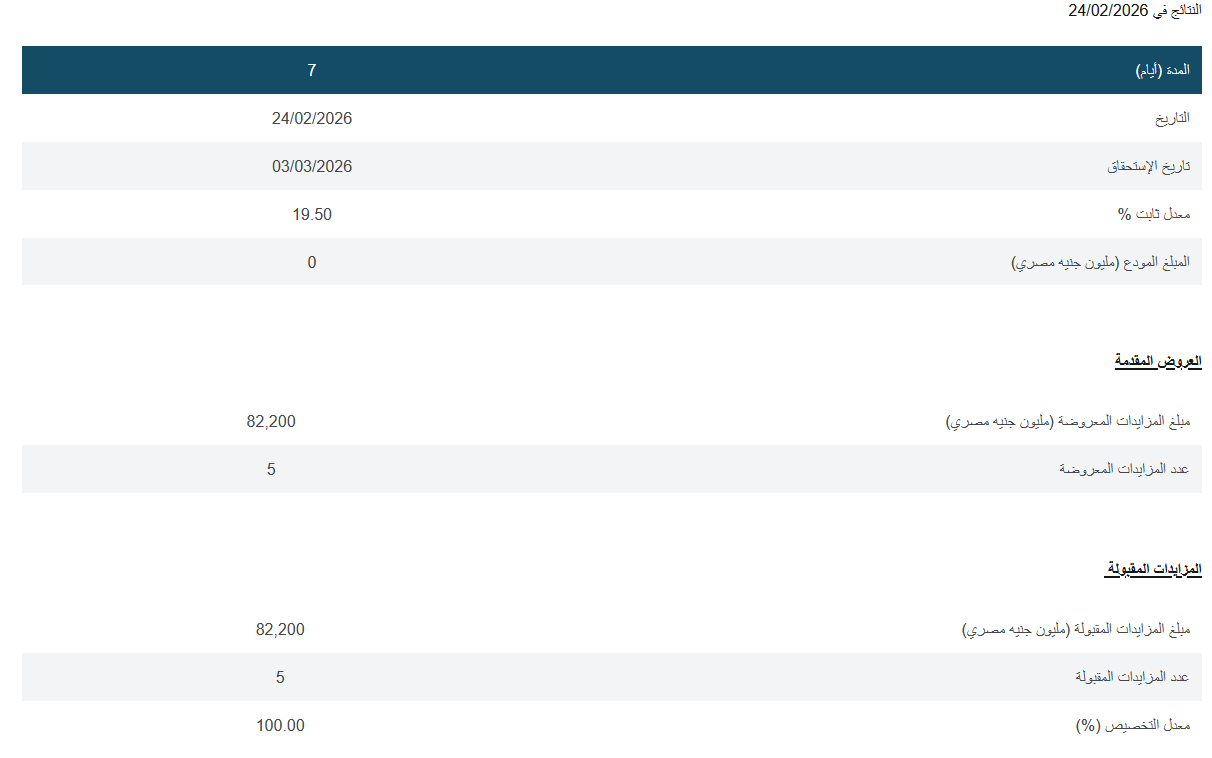Click the 82,200 value for offered bids
This screenshot has height=758, width=1212.
[271, 421]
